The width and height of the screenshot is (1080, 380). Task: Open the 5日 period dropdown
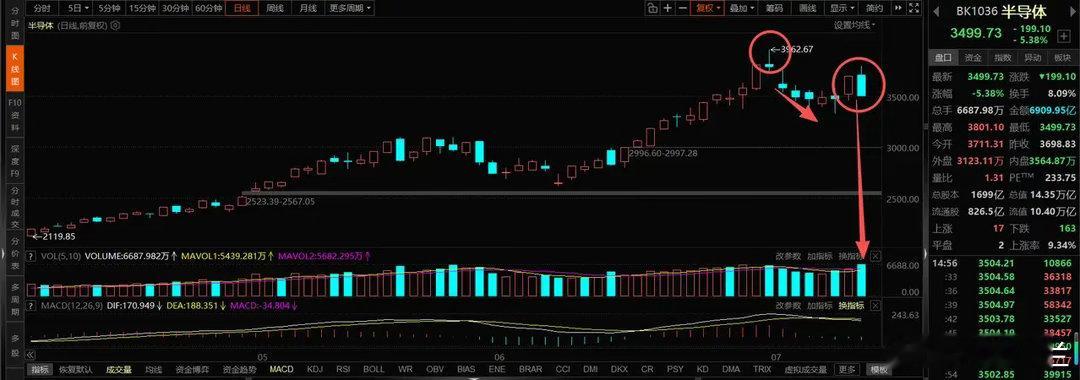[x=78, y=8]
